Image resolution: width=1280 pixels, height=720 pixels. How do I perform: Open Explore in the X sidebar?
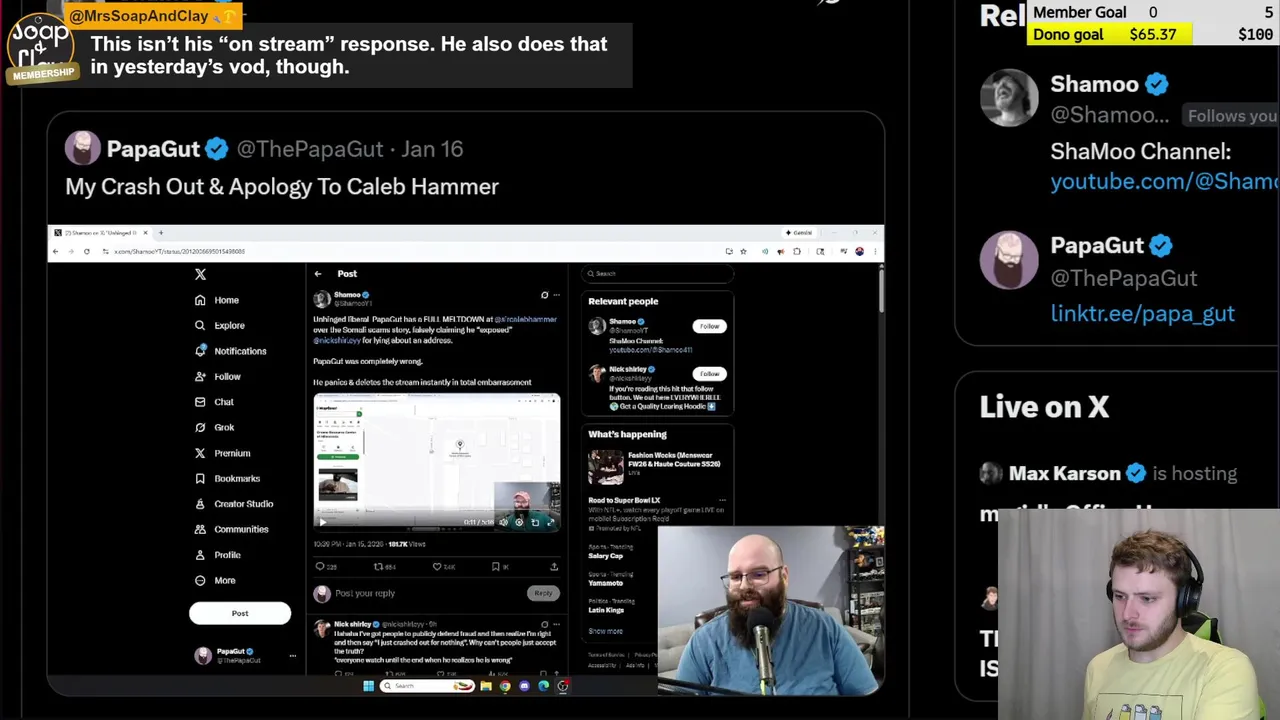(219, 325)
